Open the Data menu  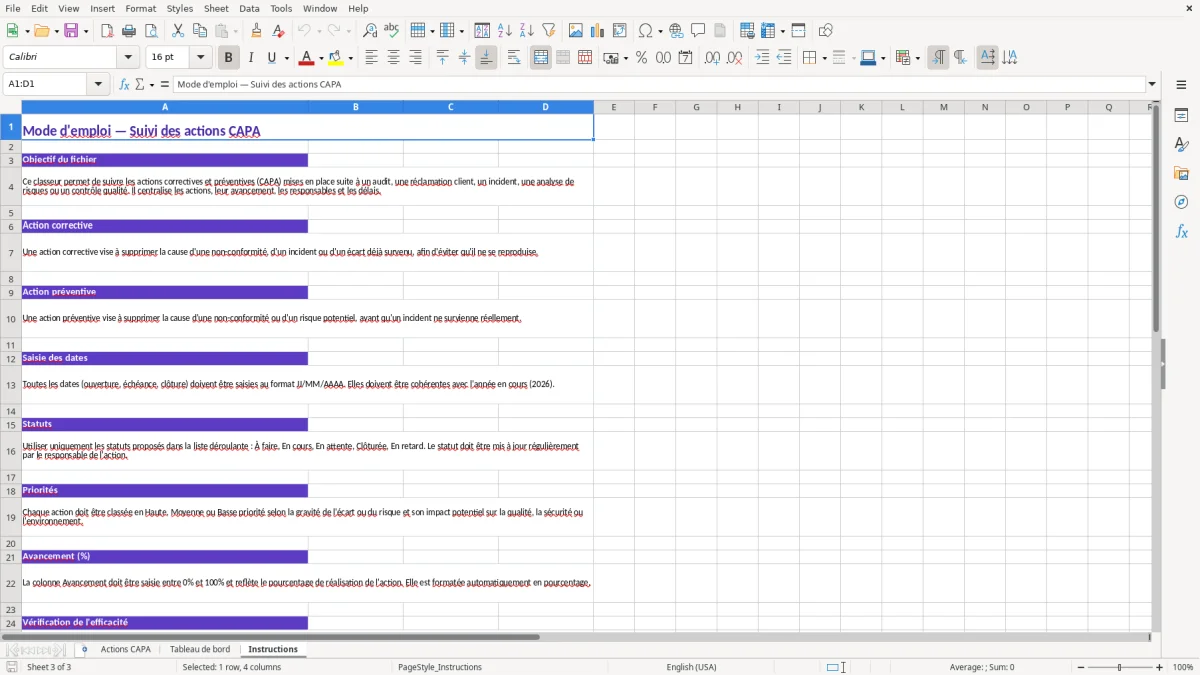(x=249, y=8)
